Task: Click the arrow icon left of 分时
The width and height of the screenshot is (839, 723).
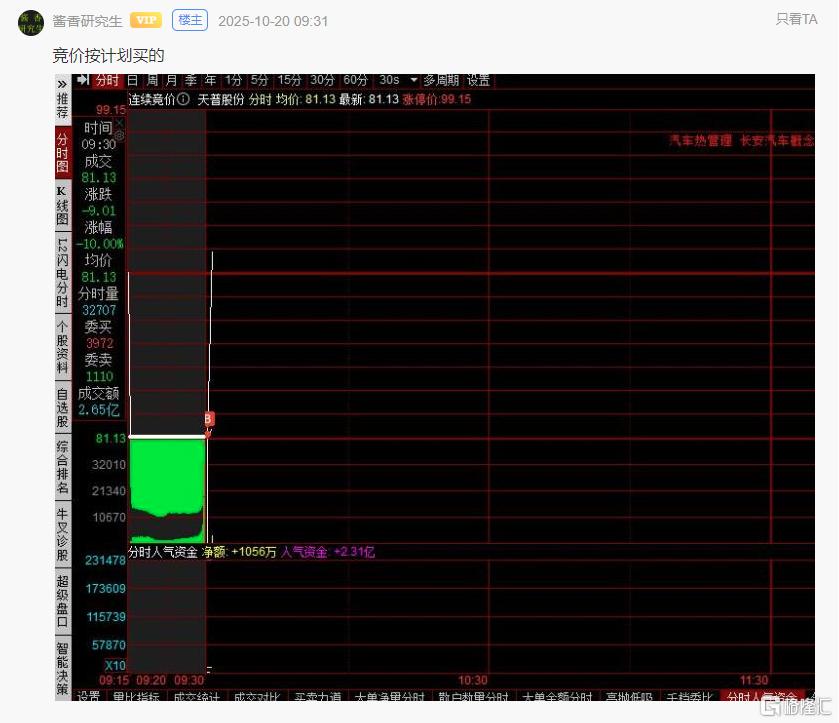Action: pos(84,80)
